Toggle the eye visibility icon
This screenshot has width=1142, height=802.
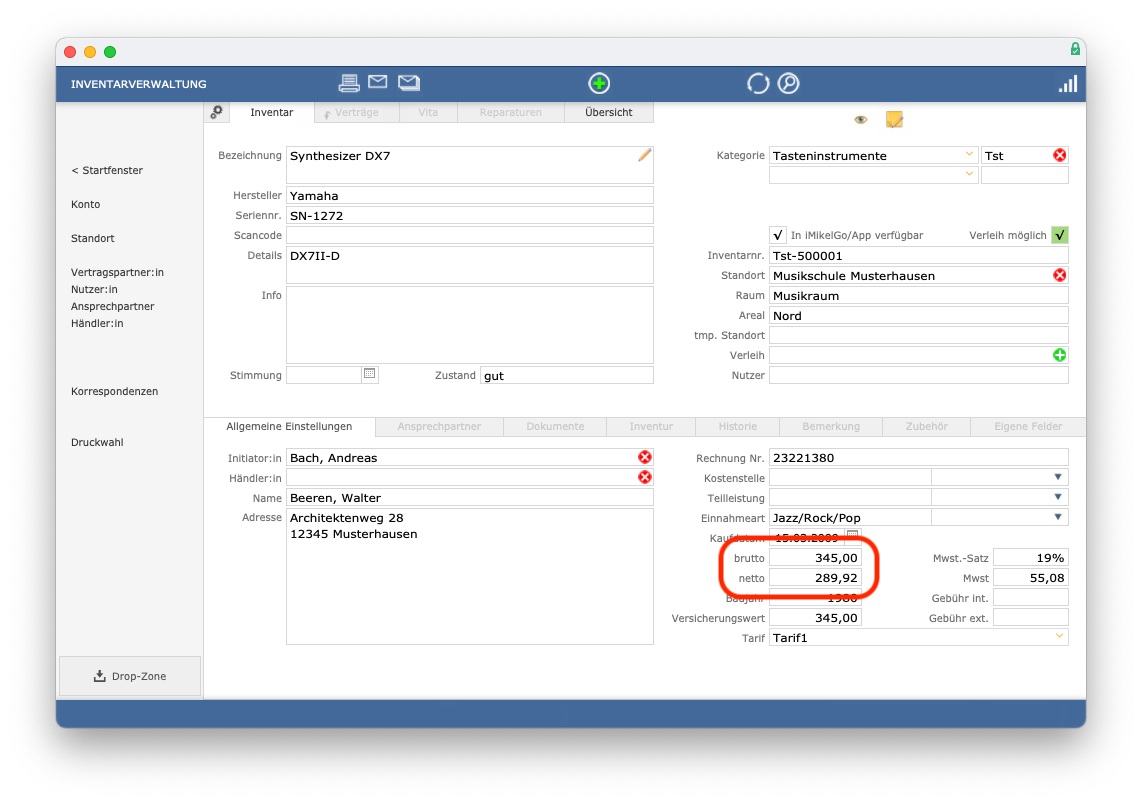[861, 119]
